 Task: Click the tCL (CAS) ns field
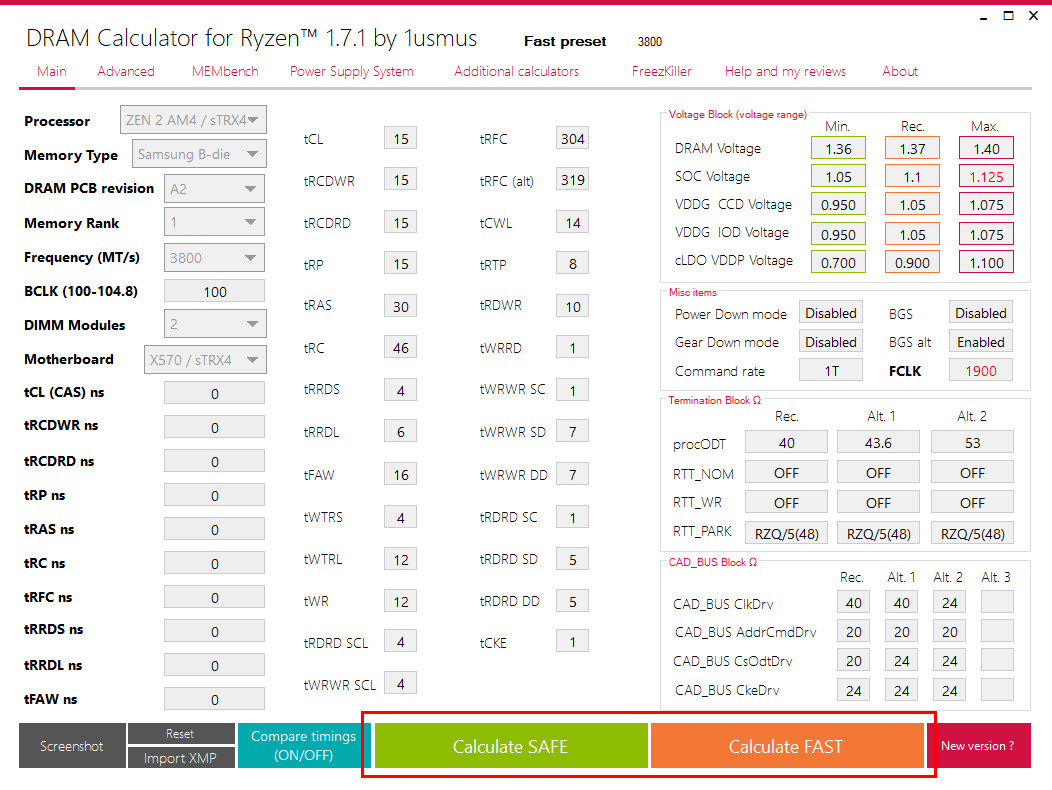pos(215,393)
